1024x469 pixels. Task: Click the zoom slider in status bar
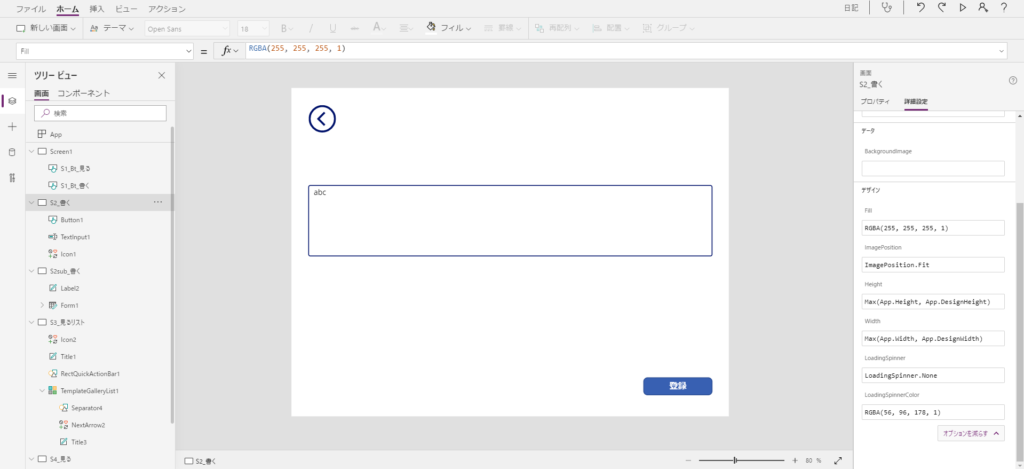point(735,461)
